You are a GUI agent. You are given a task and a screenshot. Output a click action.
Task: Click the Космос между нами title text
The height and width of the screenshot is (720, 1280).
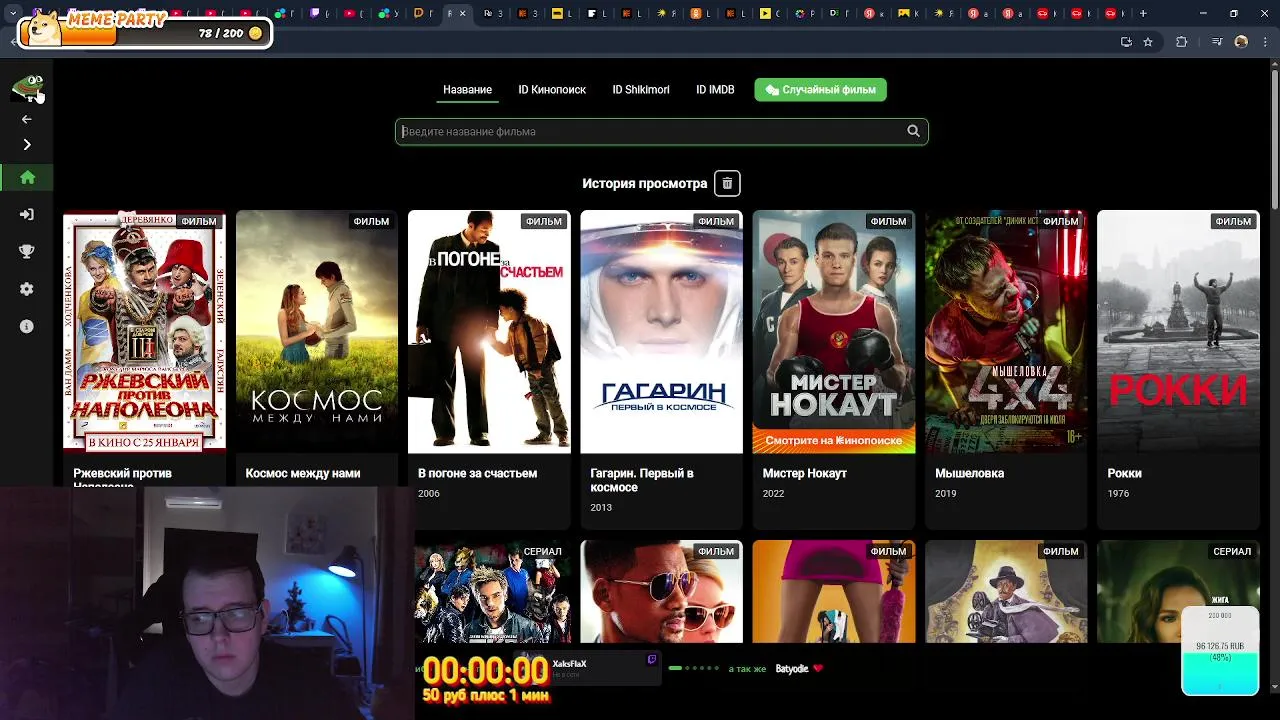303,473
